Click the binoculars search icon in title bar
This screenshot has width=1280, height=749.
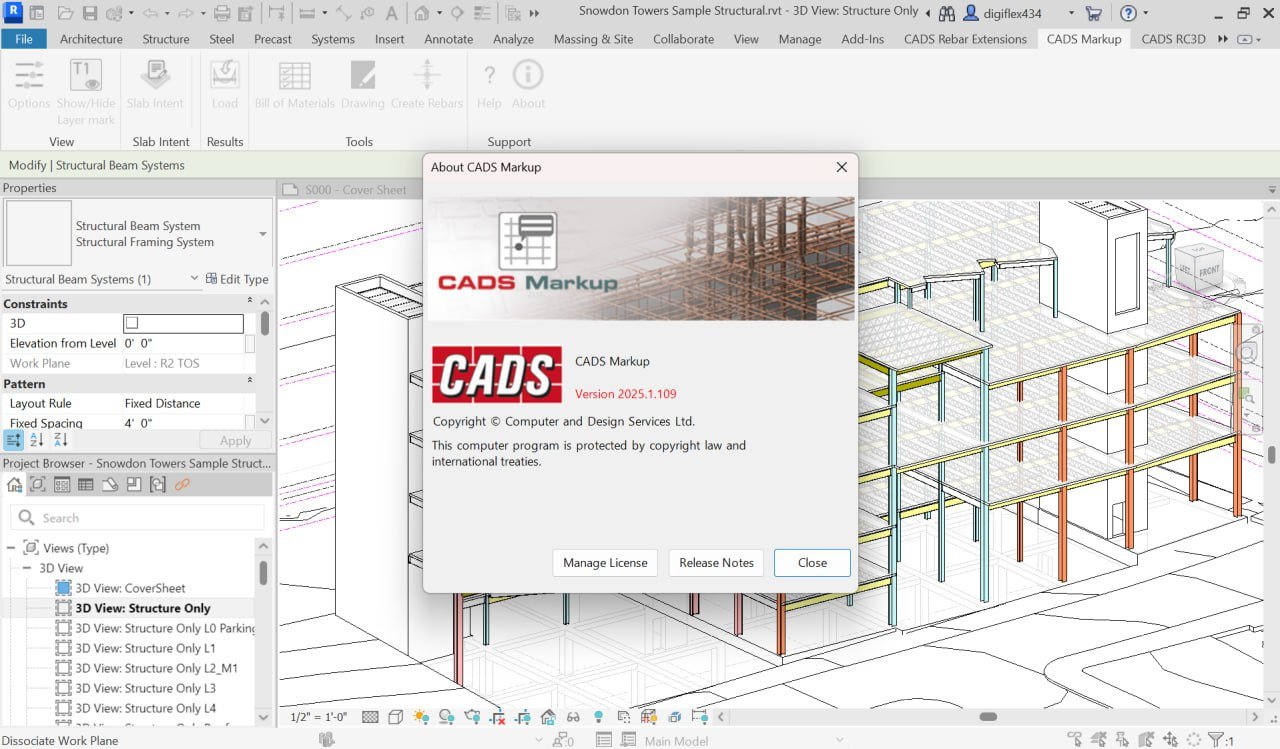[x=947, y=14]
